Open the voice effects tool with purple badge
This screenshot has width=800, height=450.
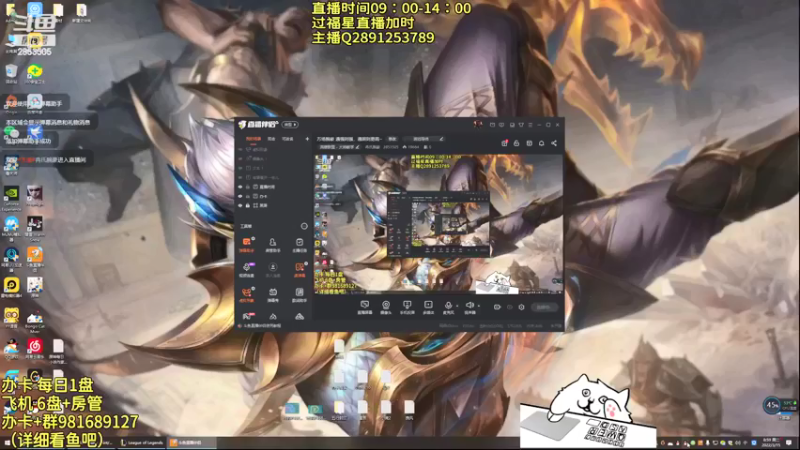click(246, 269)
